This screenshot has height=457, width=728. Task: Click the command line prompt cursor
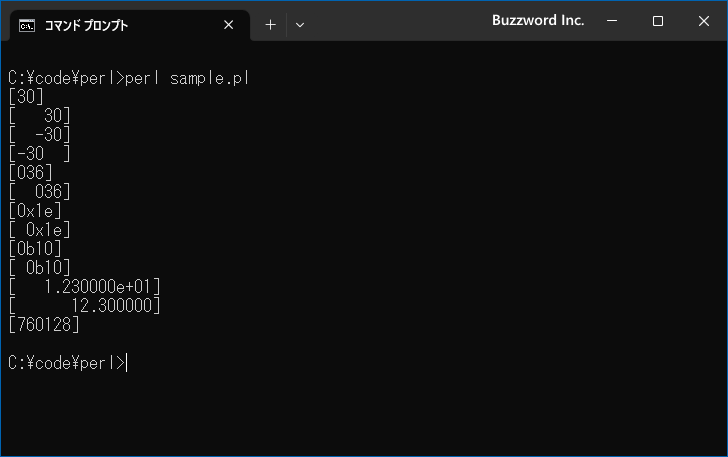point(126,363)
